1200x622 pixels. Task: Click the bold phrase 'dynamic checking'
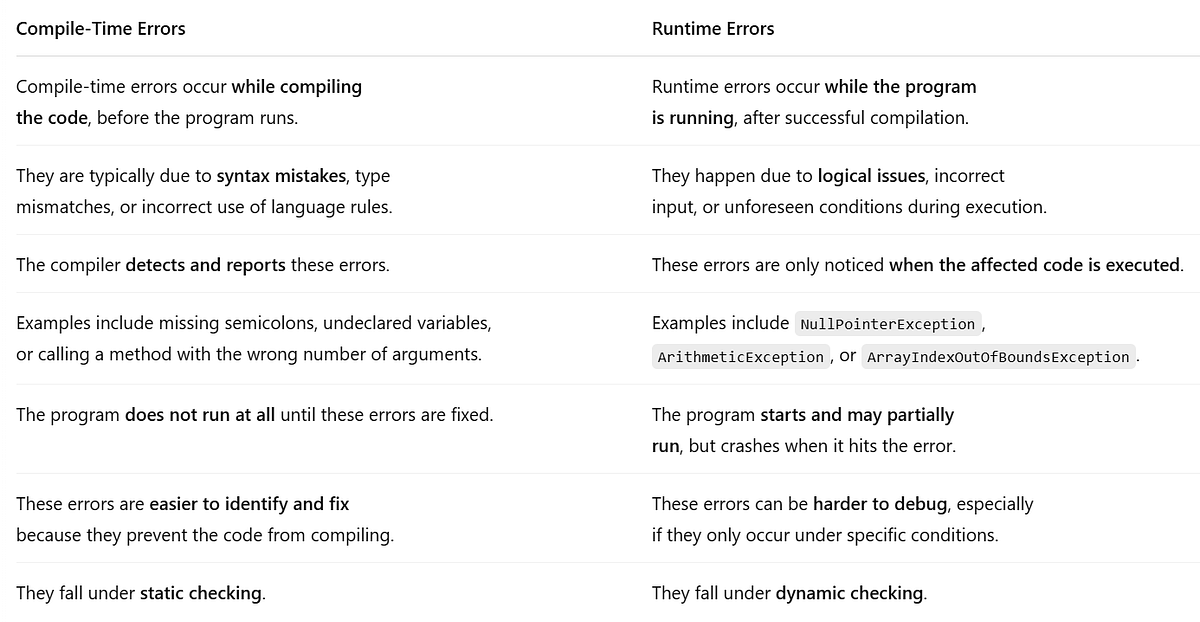click(849, 593)
